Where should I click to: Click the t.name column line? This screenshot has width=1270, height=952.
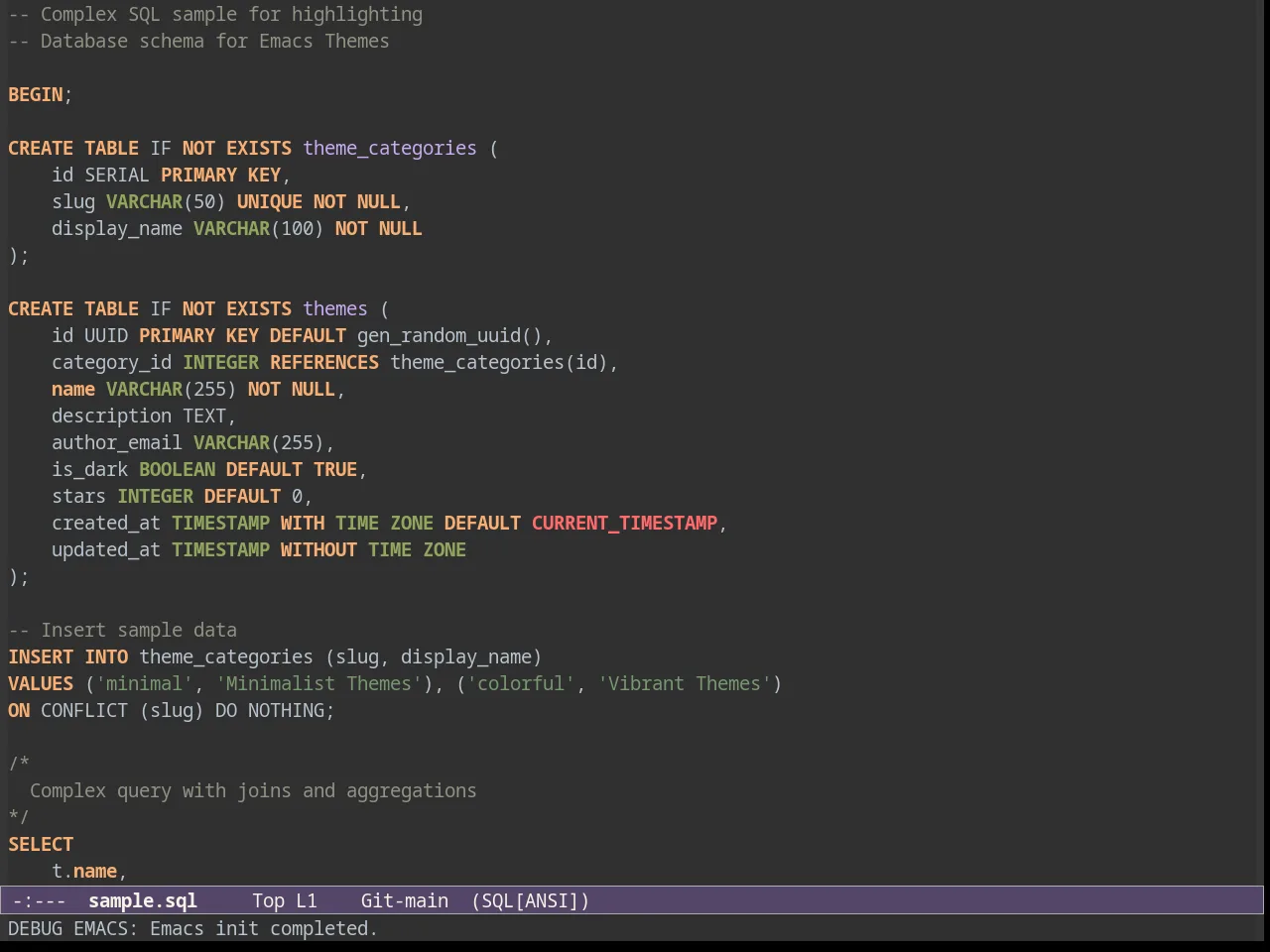[89, 871]
